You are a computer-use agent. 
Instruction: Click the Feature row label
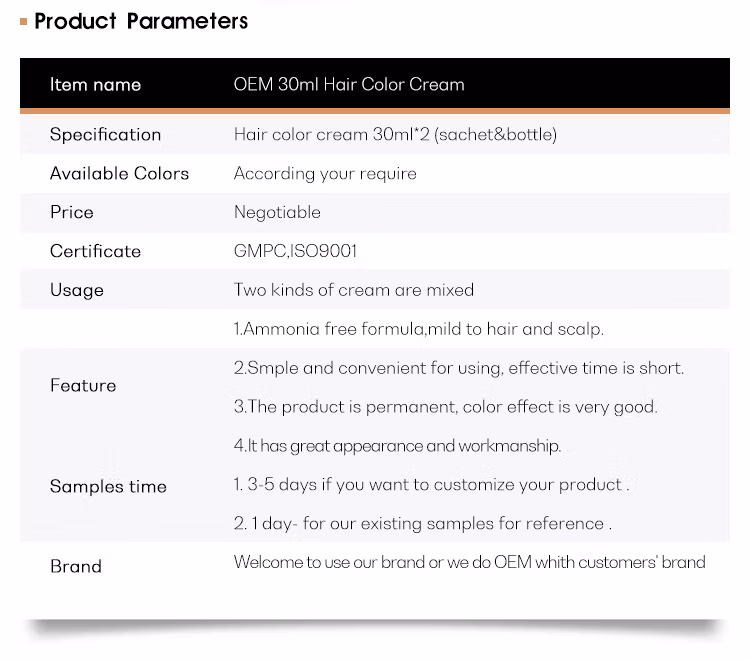(83, 385)
